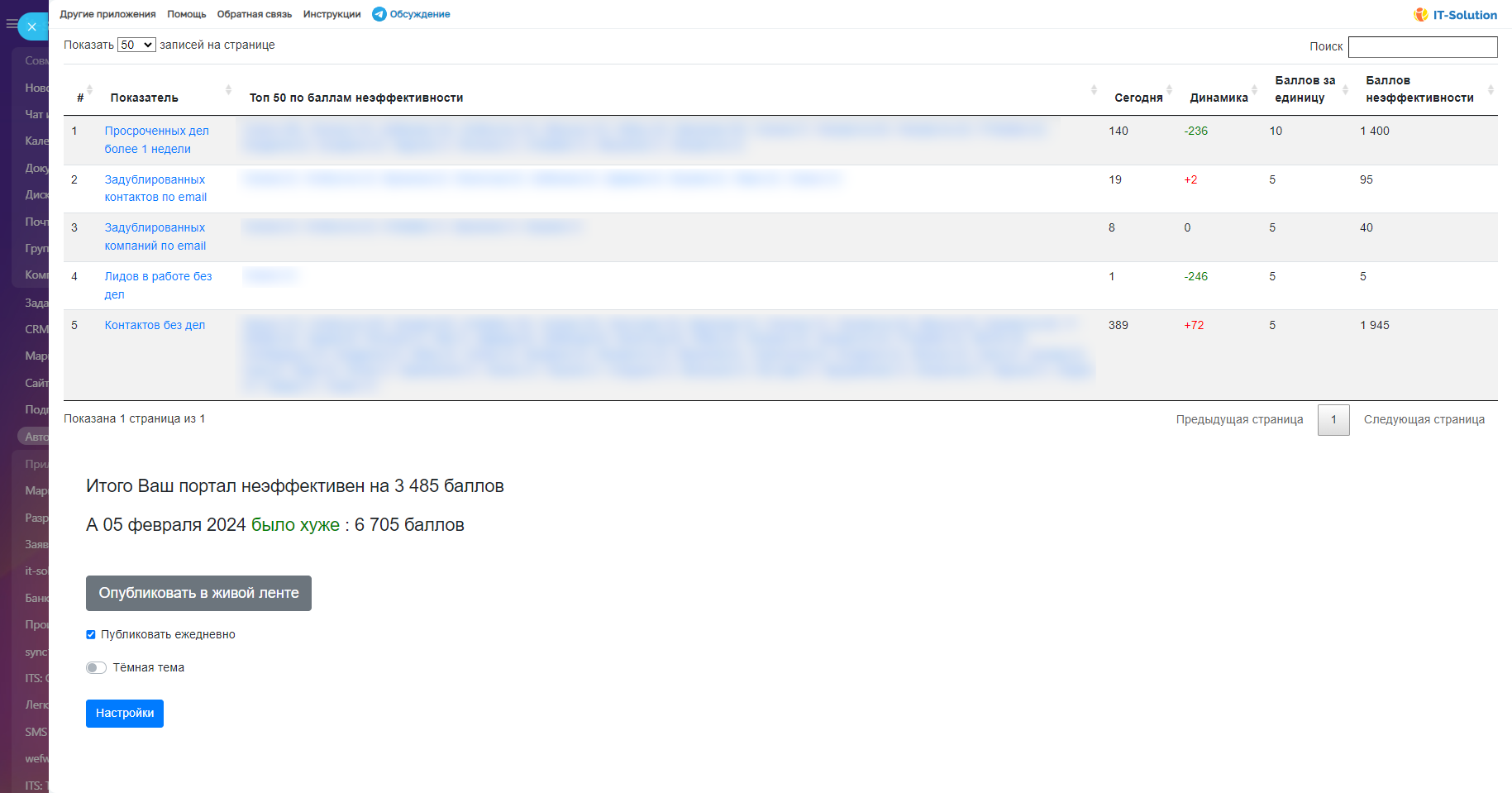This screenshot has width=1512, height=793.
Task: Open the Настройки button
Action: pyautogui.click(x=125, y=714)
